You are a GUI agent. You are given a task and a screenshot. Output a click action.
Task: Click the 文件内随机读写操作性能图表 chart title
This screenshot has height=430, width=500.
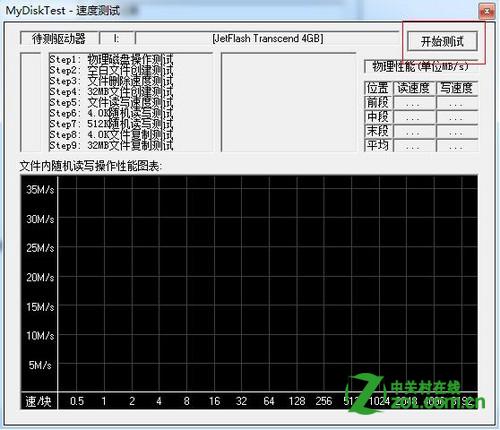click(90, 166)
